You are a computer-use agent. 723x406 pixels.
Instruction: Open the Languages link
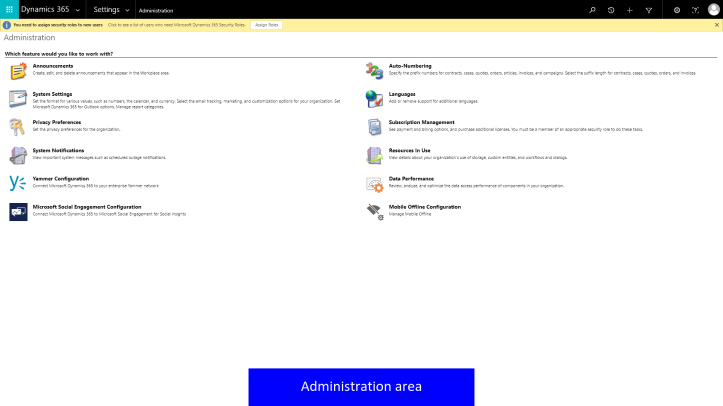click(x=402, y=94)
